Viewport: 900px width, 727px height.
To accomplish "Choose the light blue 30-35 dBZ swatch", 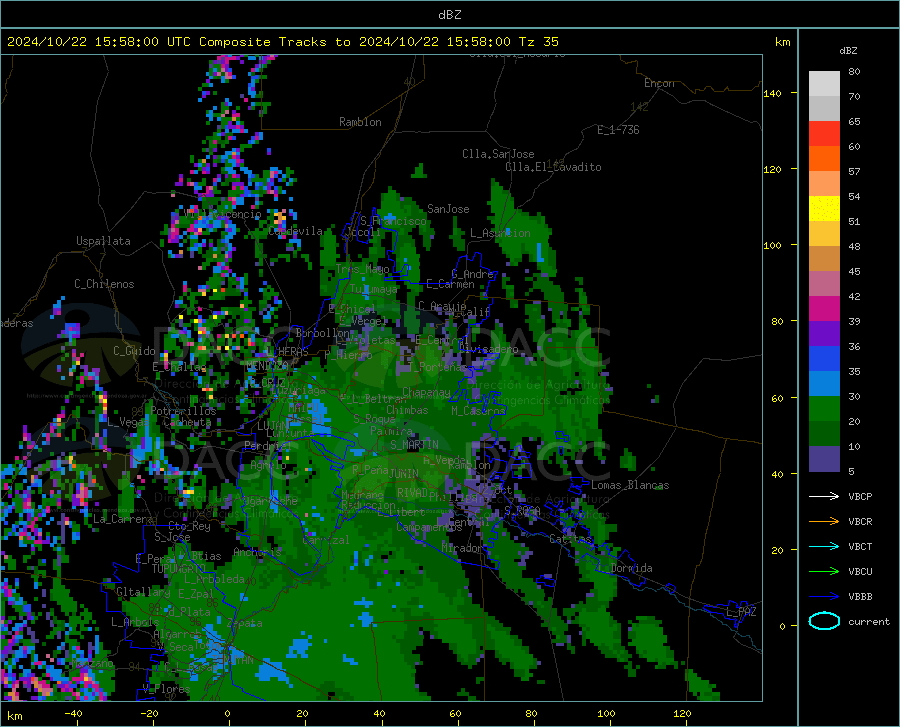I will click(824, 384).
